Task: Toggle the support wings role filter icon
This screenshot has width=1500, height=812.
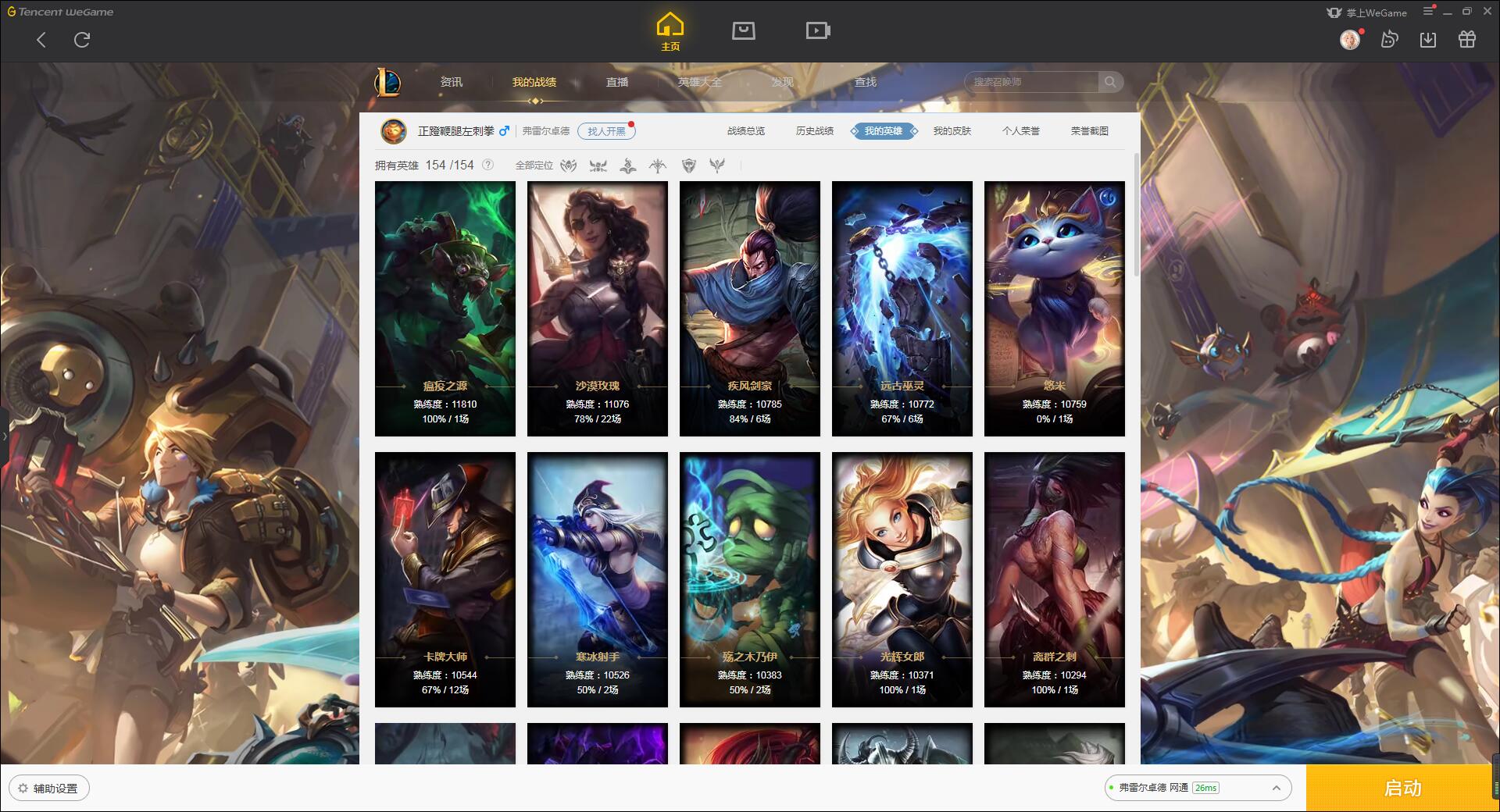Action: point(717,166)
